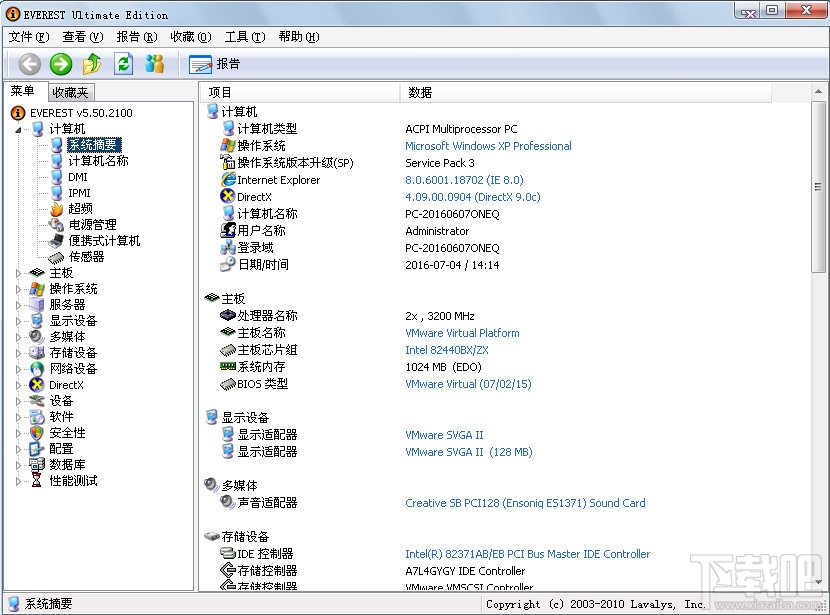Click the 安全性 shield icon
Image resolution: width=830 pixels, height=615 pixels.
point(38,432)
